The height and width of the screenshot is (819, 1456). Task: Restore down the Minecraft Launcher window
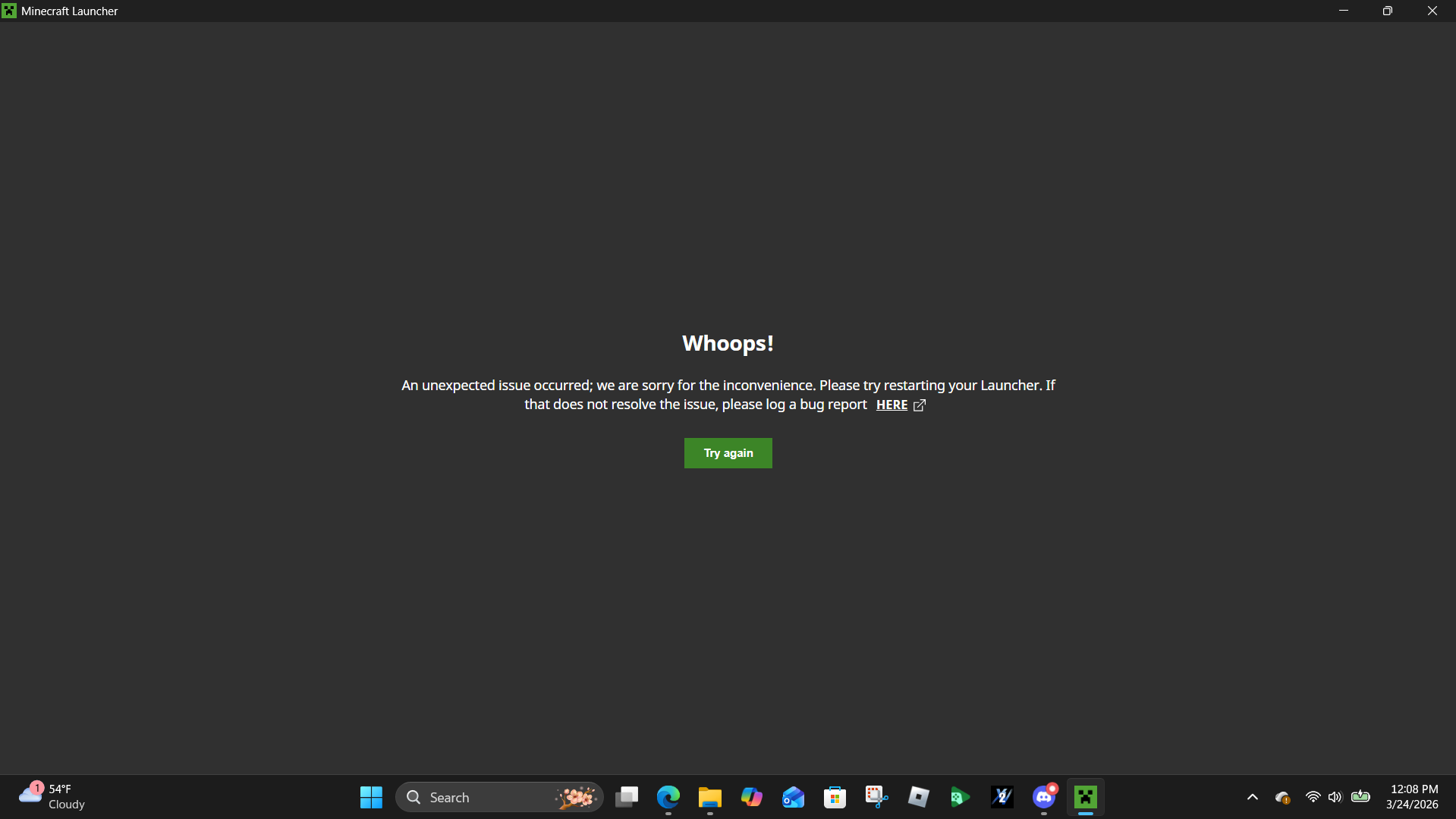pyautogui.click(x=1388, y=11)
